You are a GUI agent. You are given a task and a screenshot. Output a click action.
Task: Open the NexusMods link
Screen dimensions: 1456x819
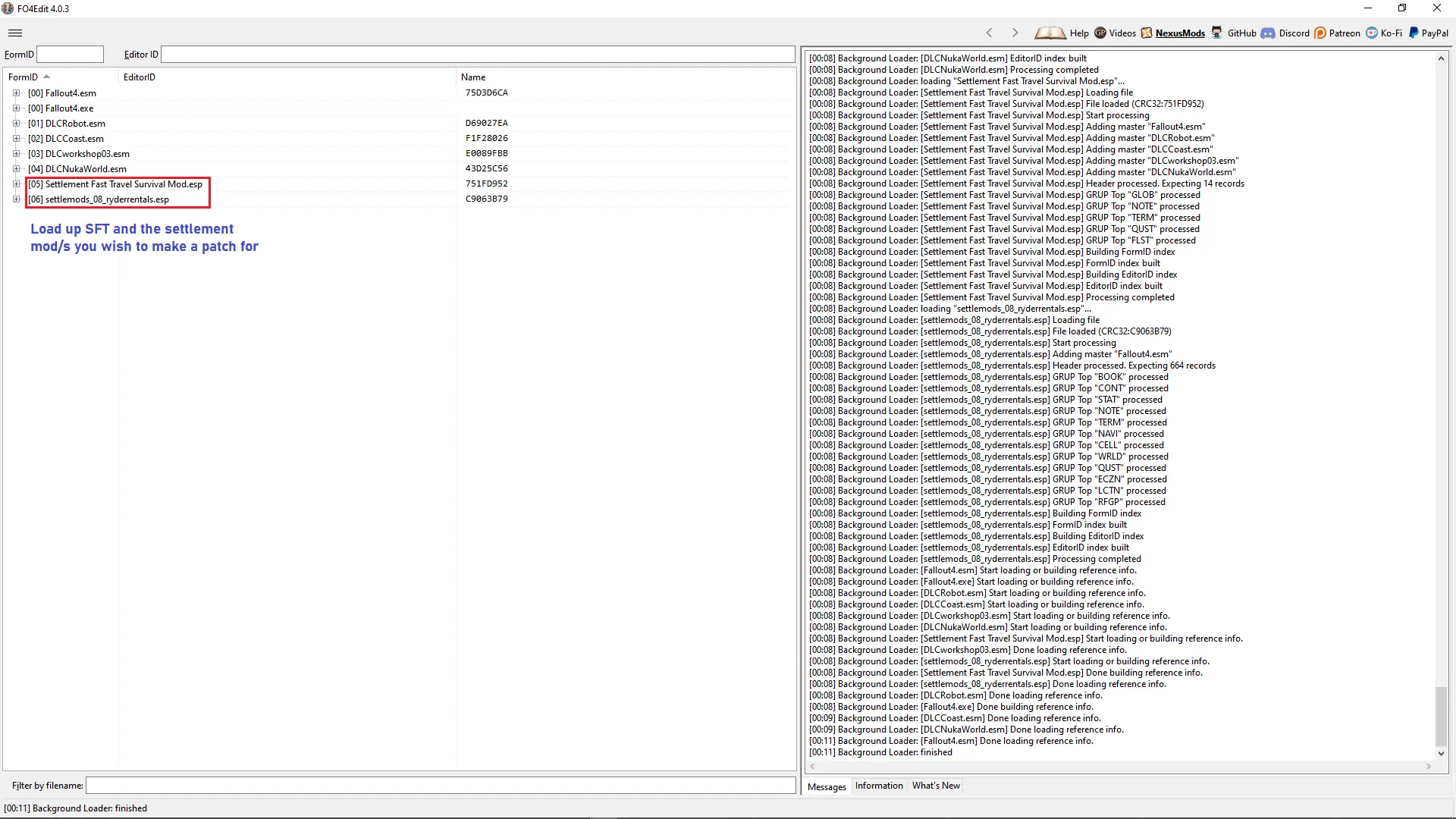[1180, 33]
